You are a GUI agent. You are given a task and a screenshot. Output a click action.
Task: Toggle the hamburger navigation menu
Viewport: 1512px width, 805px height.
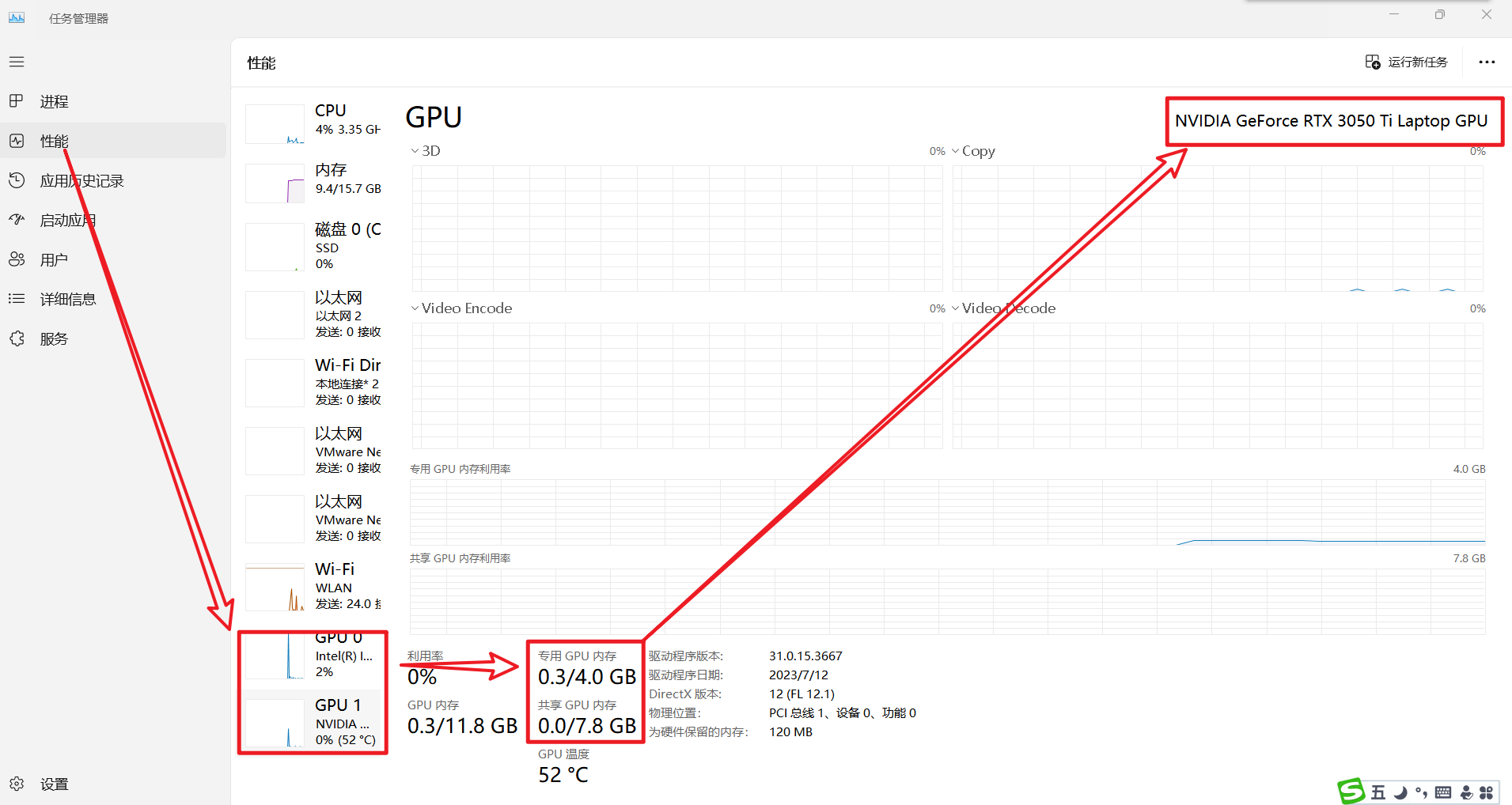click(17, 62)
